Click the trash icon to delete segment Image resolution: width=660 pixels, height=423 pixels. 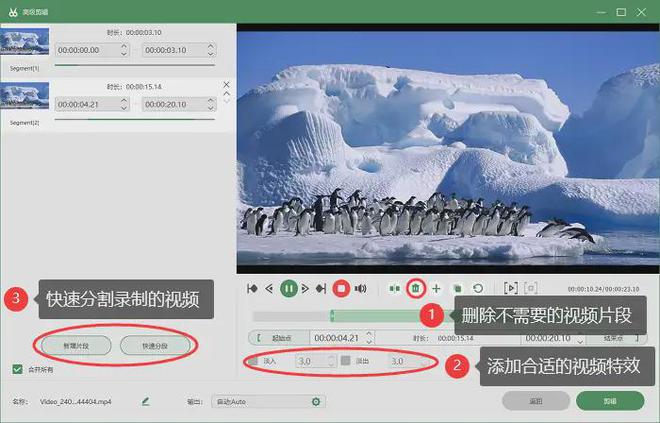(415, 288)
